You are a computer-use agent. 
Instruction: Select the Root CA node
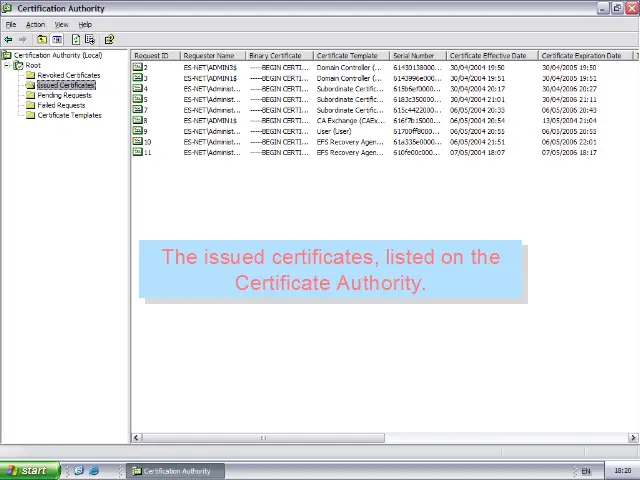tap(33, 65)
